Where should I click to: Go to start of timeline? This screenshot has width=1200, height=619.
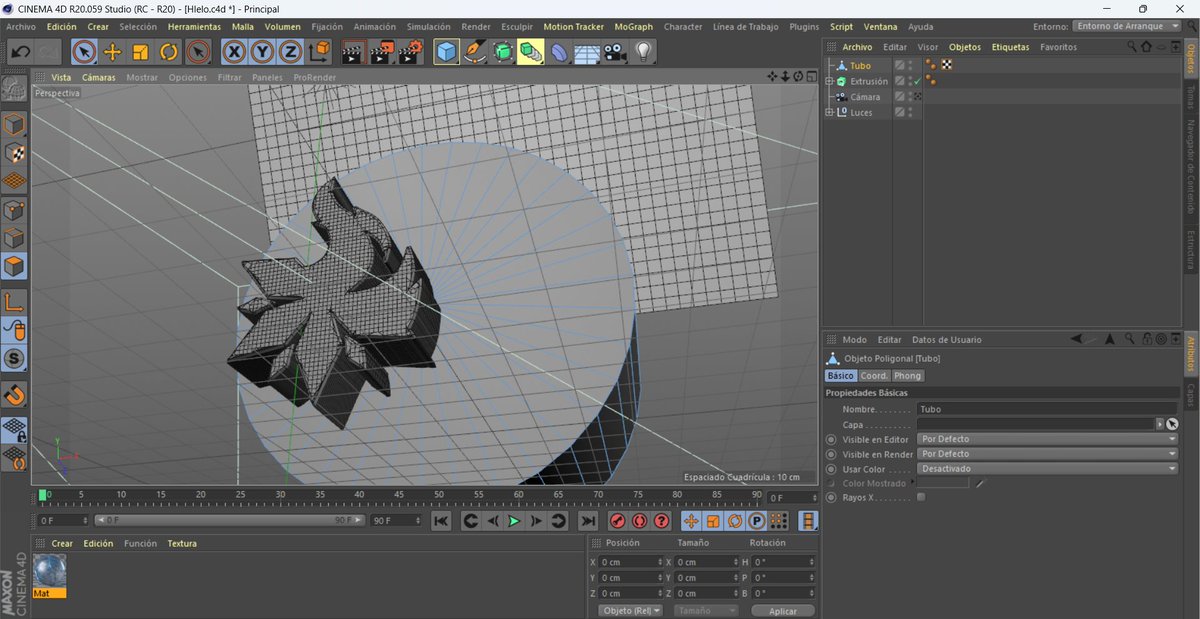click(441, 521)
